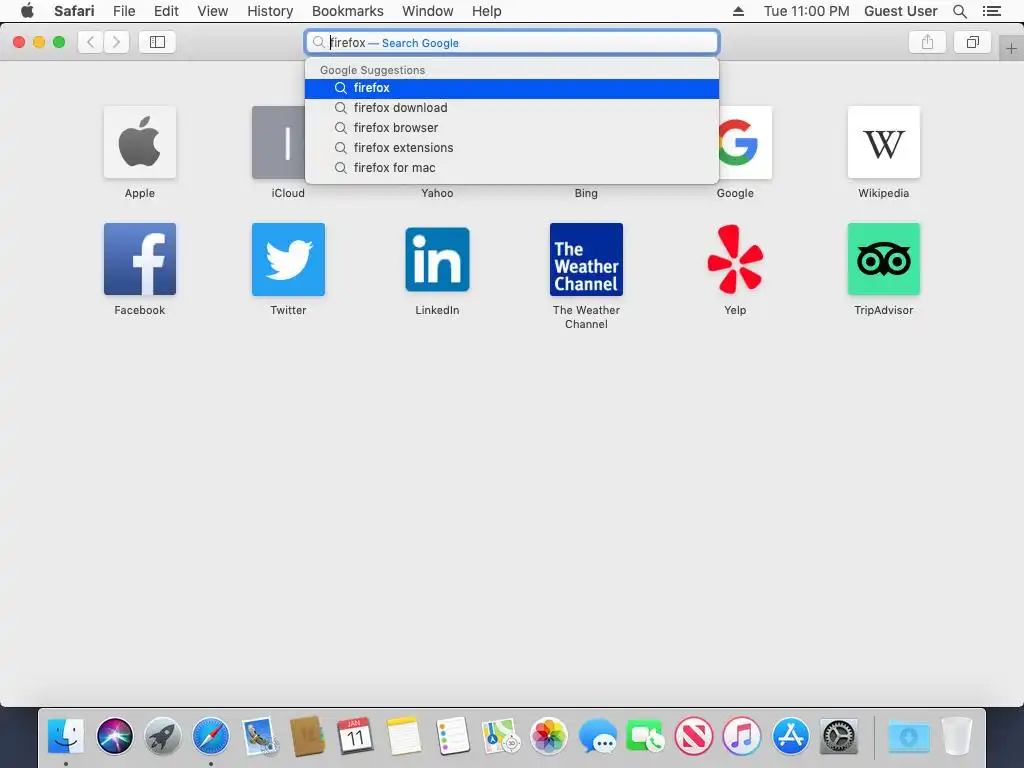This screenshot has width=1024, height=768.
Task: Open the Safari menu
Action: [74, 11]
